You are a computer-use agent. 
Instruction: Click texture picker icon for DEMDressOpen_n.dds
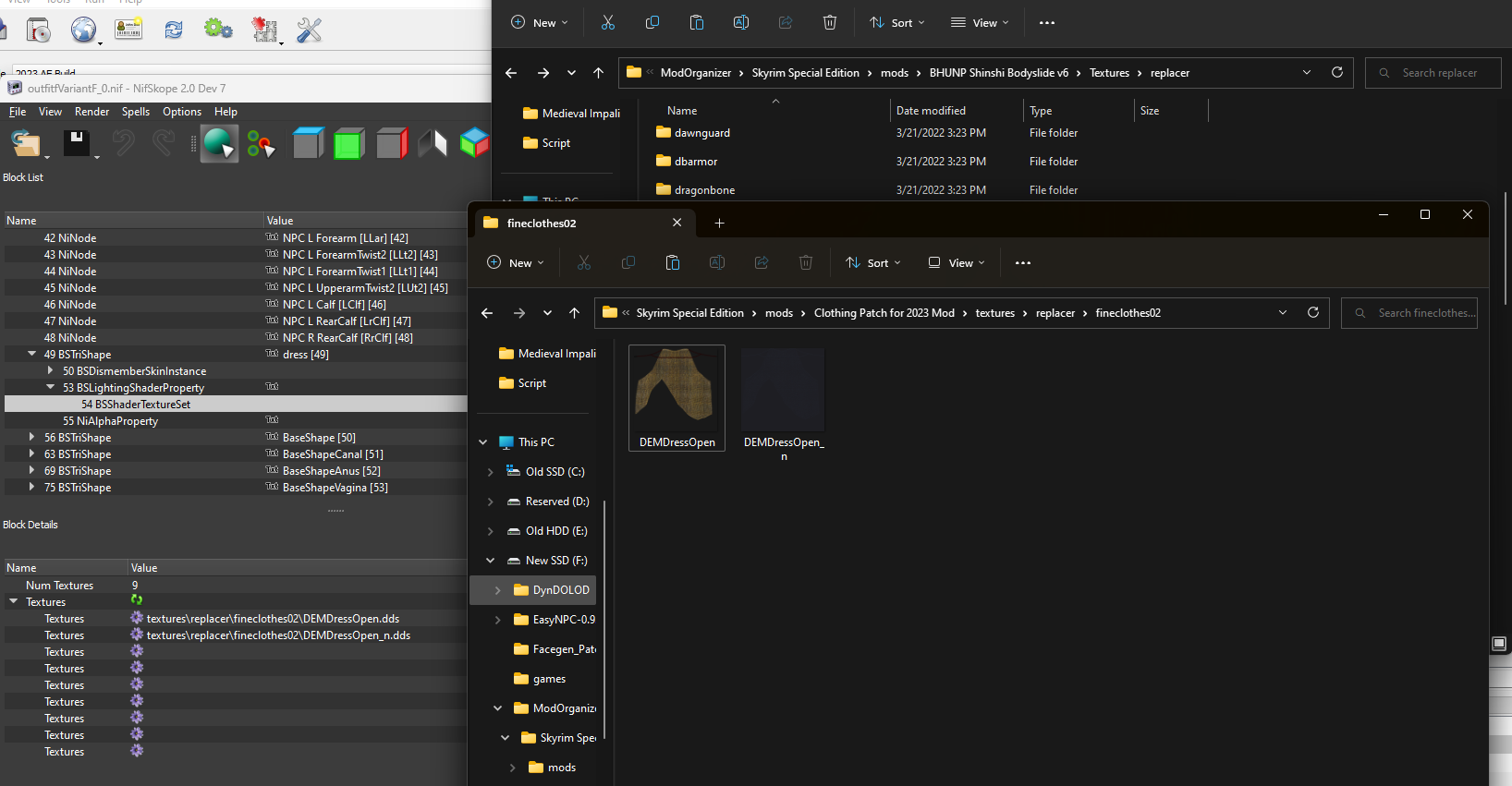tap(137, 635)
